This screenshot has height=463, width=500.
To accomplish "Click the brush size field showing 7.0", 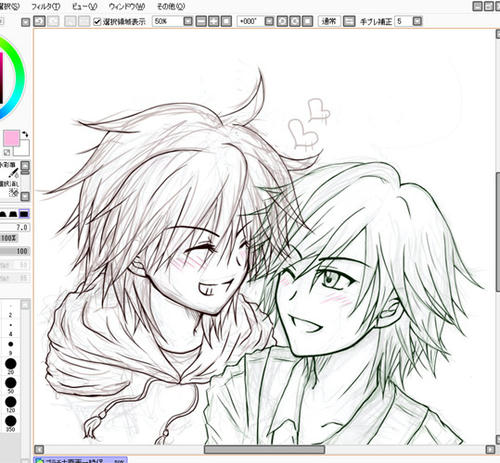I will coord(15,227).
